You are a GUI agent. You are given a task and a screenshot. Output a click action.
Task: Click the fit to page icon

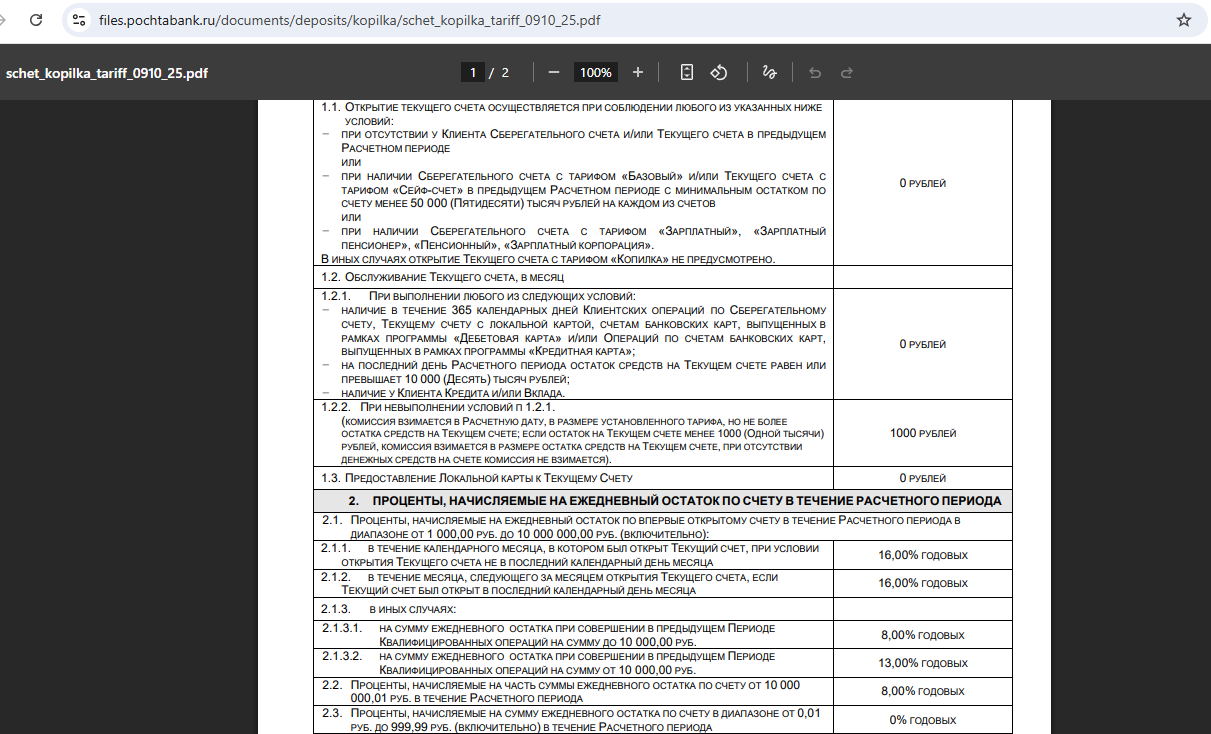686,72
